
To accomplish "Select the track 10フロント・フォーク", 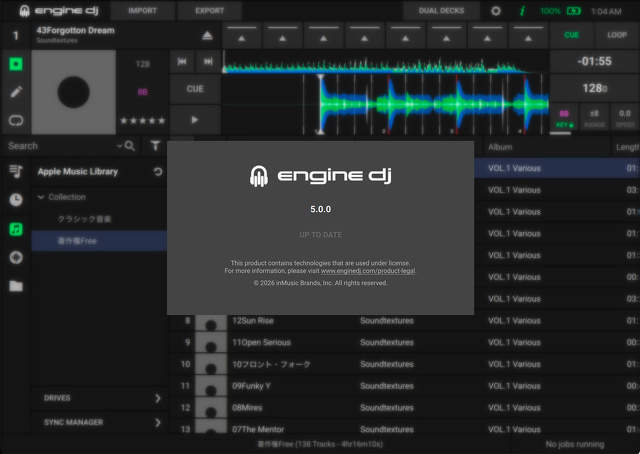I will pyautogui.click(x=271, y=364).
